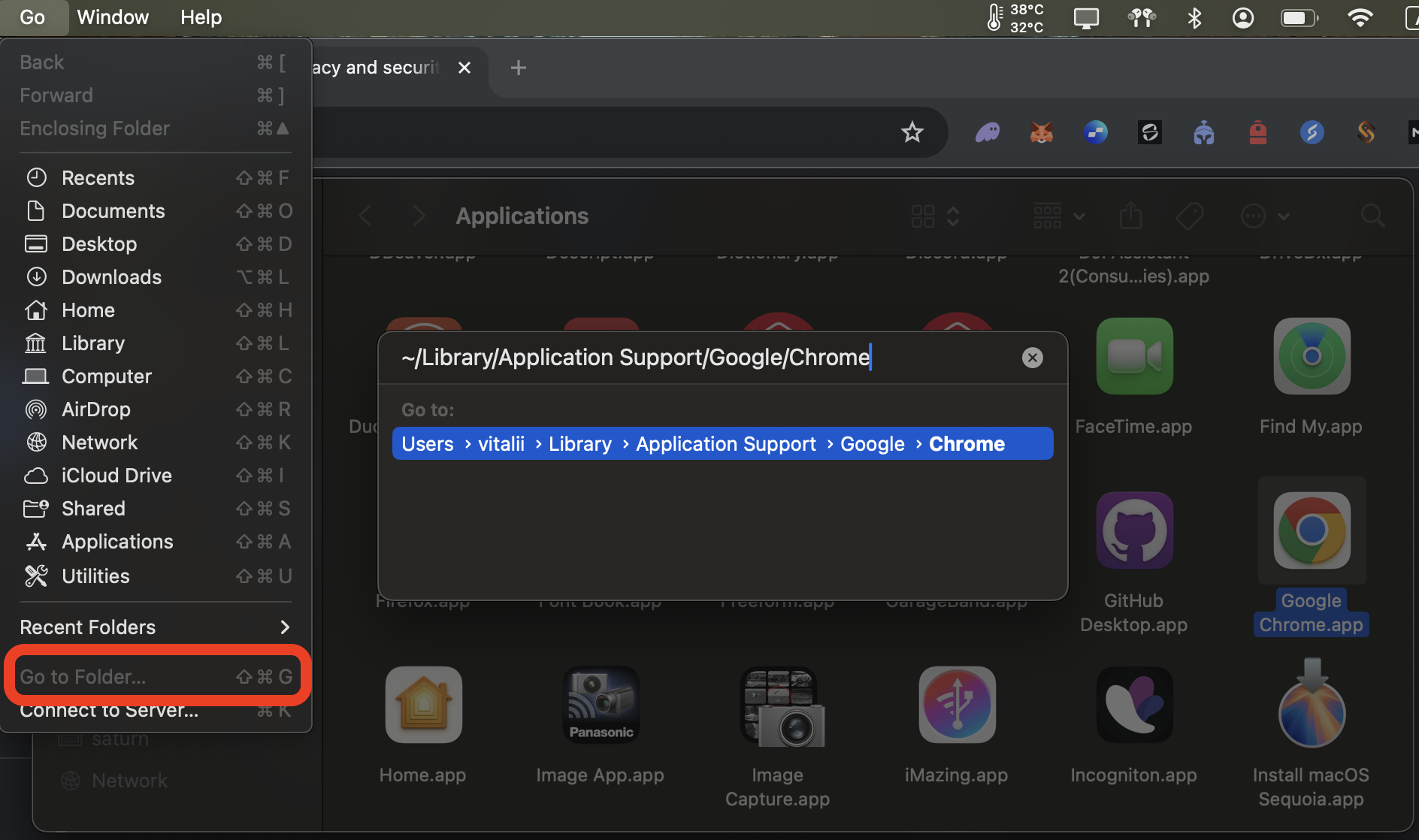Go forward in Finder window

(x=419, y=216)
